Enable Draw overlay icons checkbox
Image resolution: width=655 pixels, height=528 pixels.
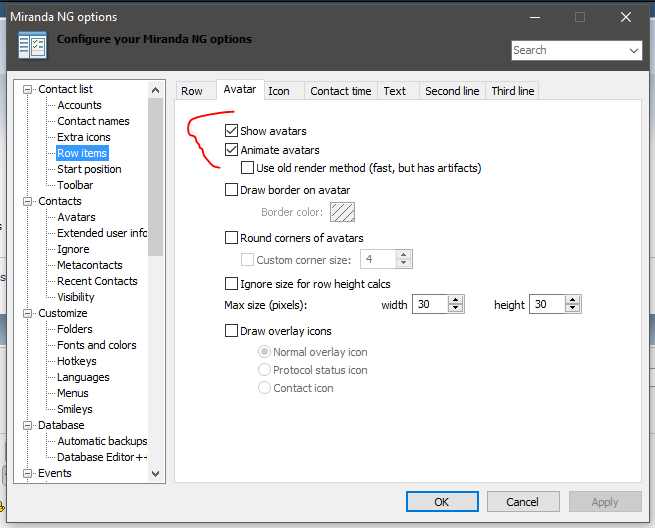tap(231, 331)
